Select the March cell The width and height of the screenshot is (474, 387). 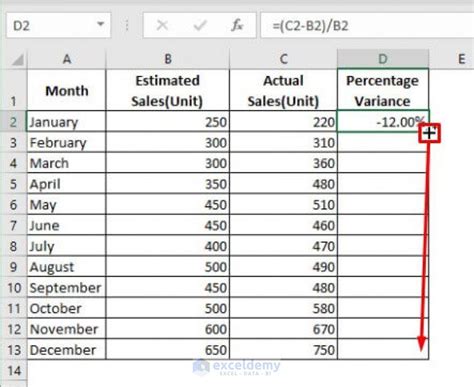[67, 163]
